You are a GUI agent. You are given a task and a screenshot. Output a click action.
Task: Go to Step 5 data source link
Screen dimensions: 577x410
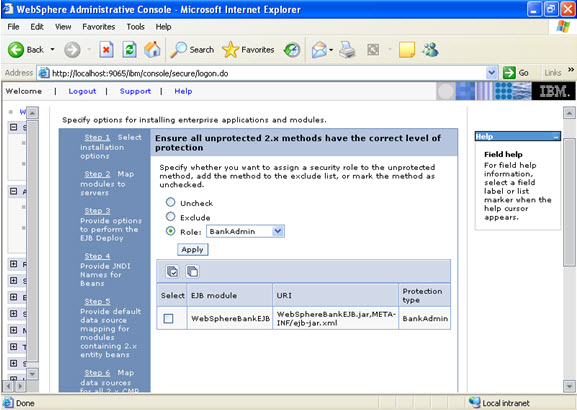tap(97, 301)
